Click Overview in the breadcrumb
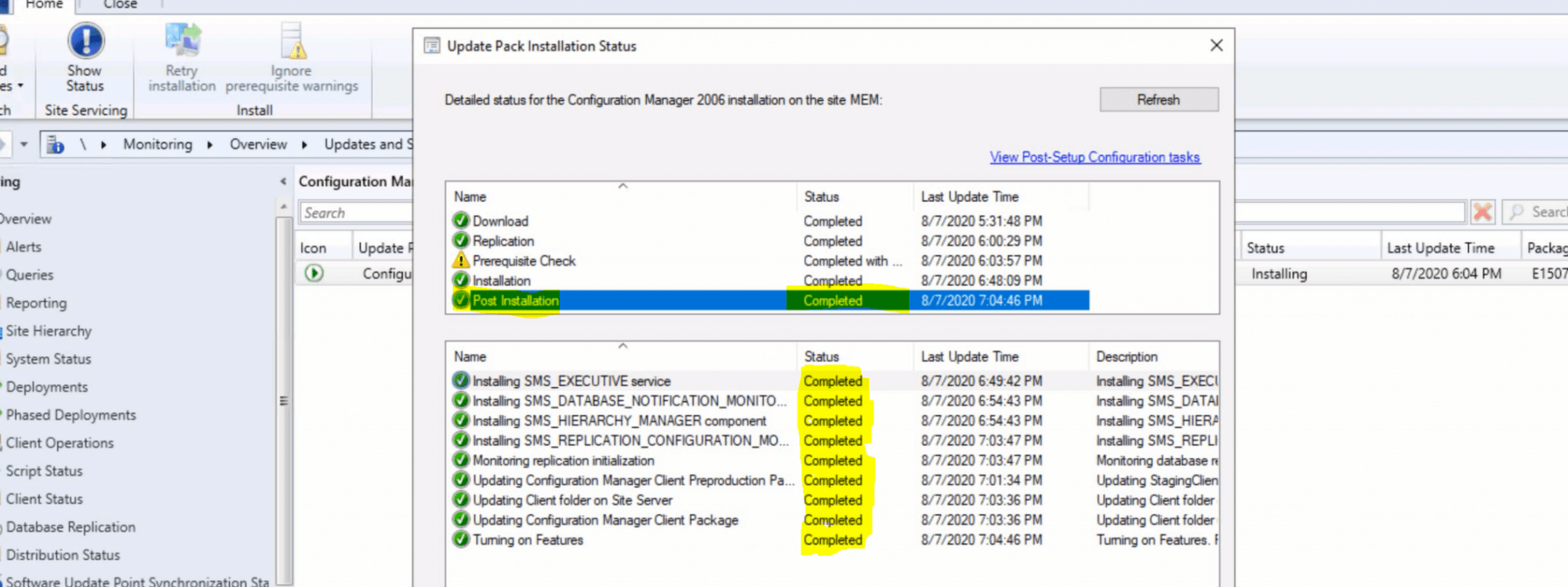This screenshot has width=1568, height=587. click(258, 144)
